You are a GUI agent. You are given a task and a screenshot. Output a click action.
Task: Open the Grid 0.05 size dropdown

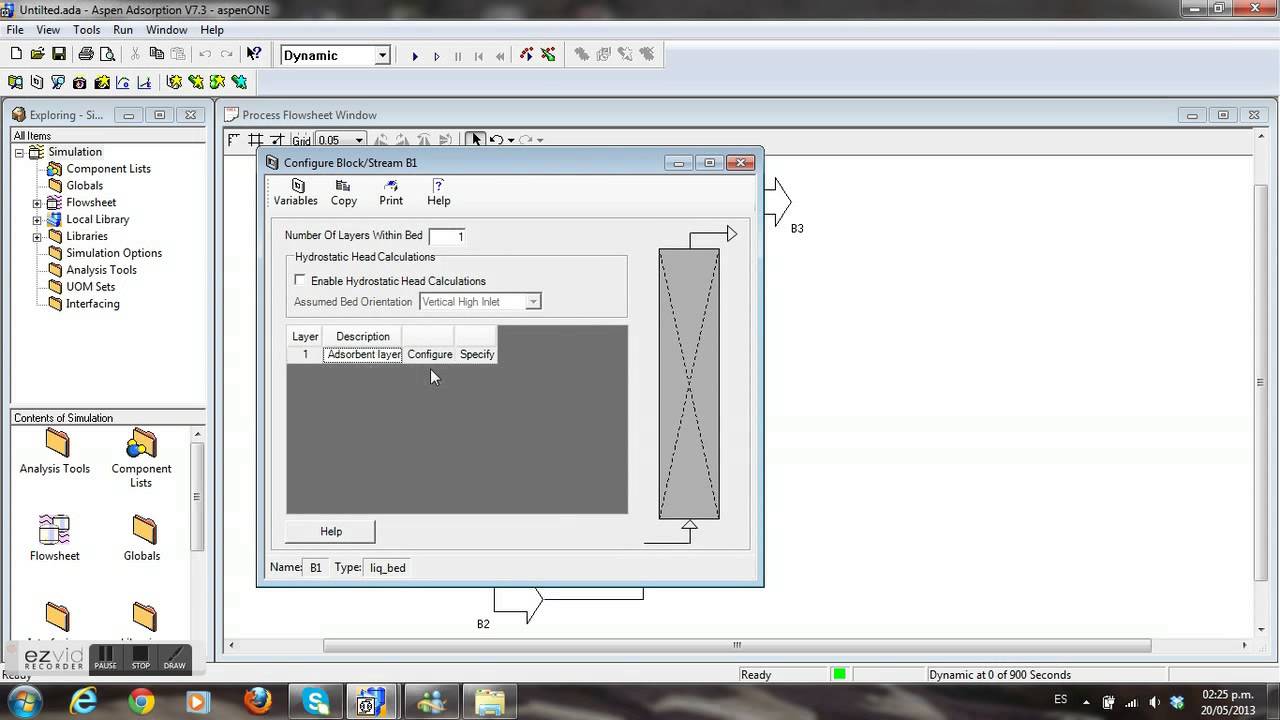[359, 140]
